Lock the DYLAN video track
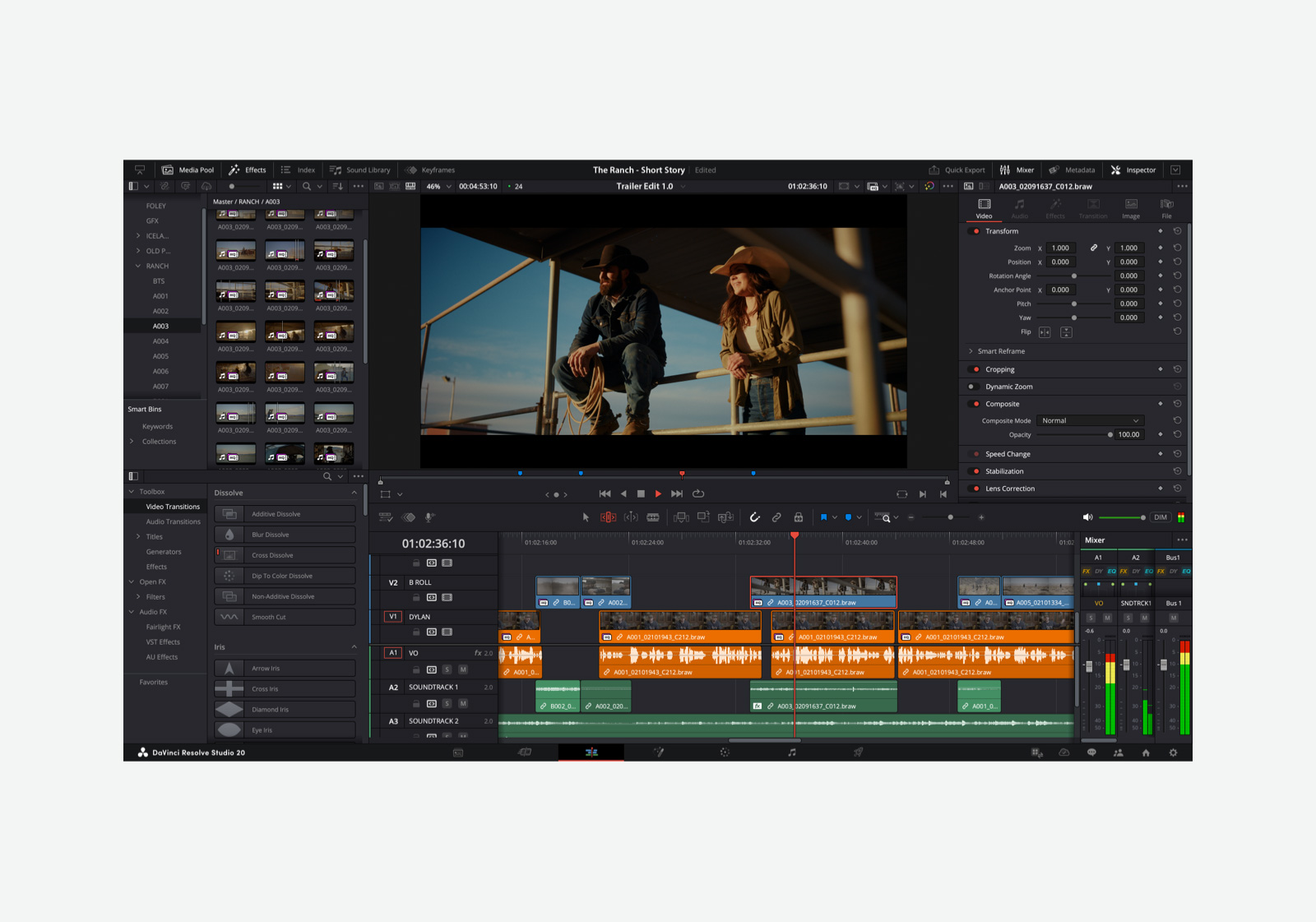Image resolution: width=1316 pixels, height=922 pixels. click(416, 632)
